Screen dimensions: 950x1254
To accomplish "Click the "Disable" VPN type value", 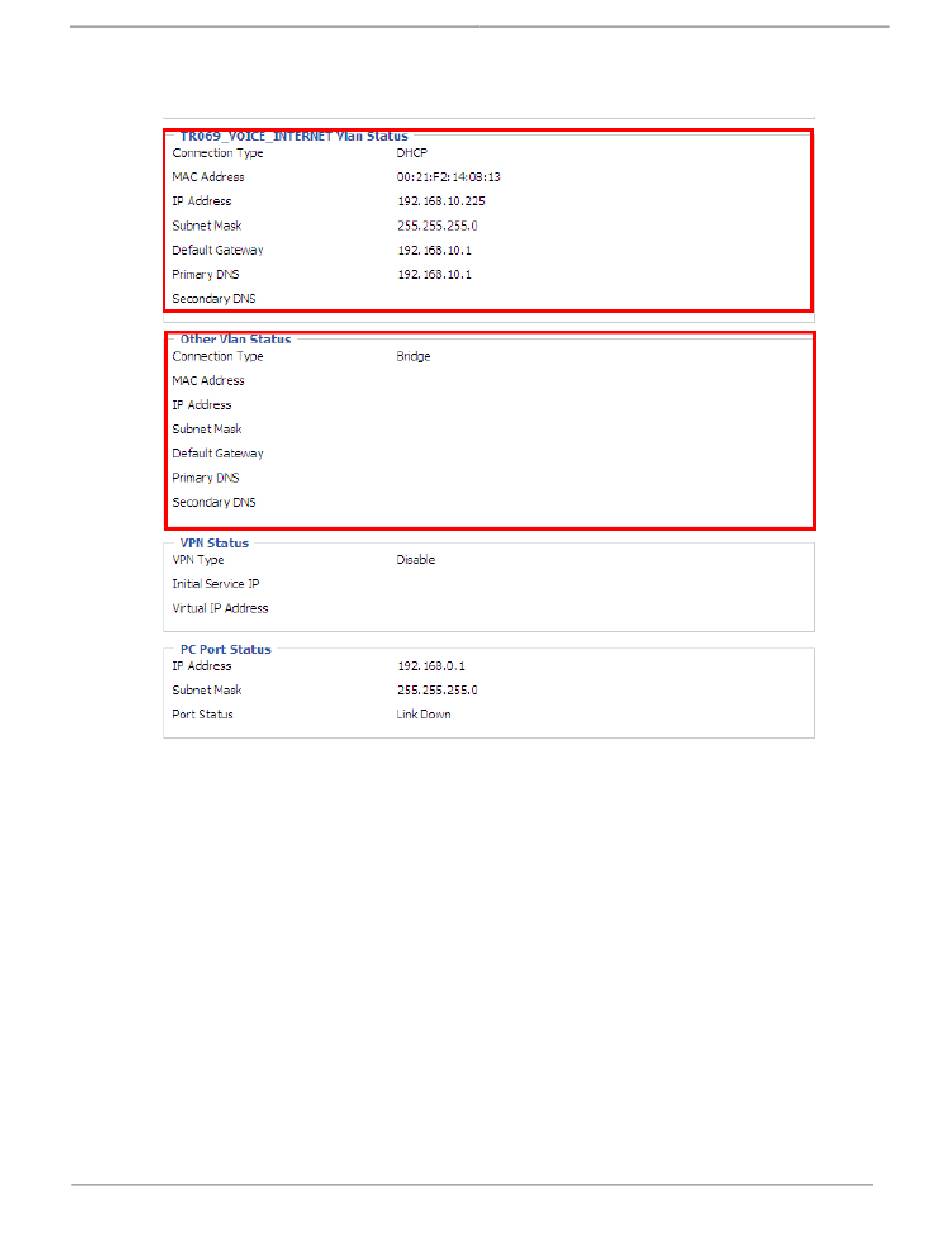I will [x=416, y=560].
